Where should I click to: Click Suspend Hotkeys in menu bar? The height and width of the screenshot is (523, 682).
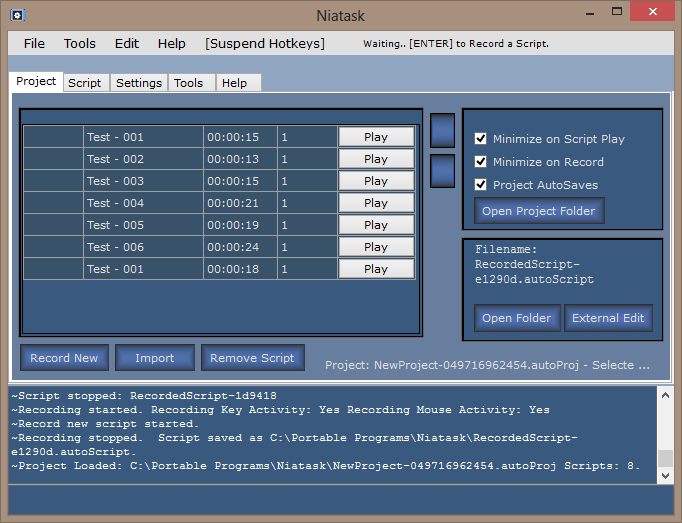click(x=264, y=44)
